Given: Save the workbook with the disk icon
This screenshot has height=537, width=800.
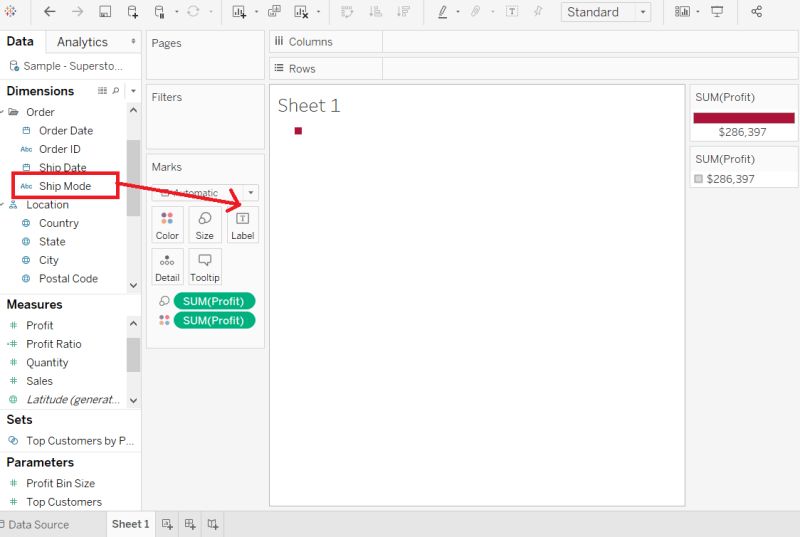Looking at the screenshot, I should (105, 11).
